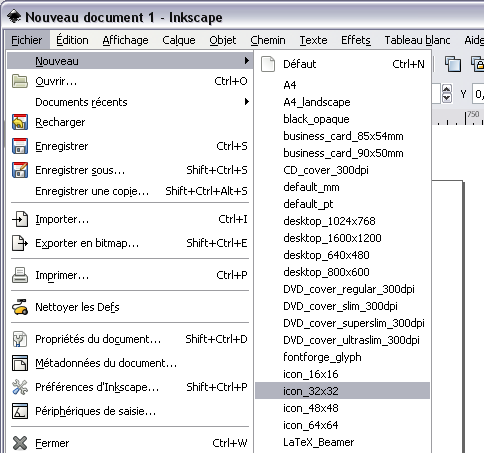
Task: Select business_card_90x50mm template
Action: (x=342, y=153)
